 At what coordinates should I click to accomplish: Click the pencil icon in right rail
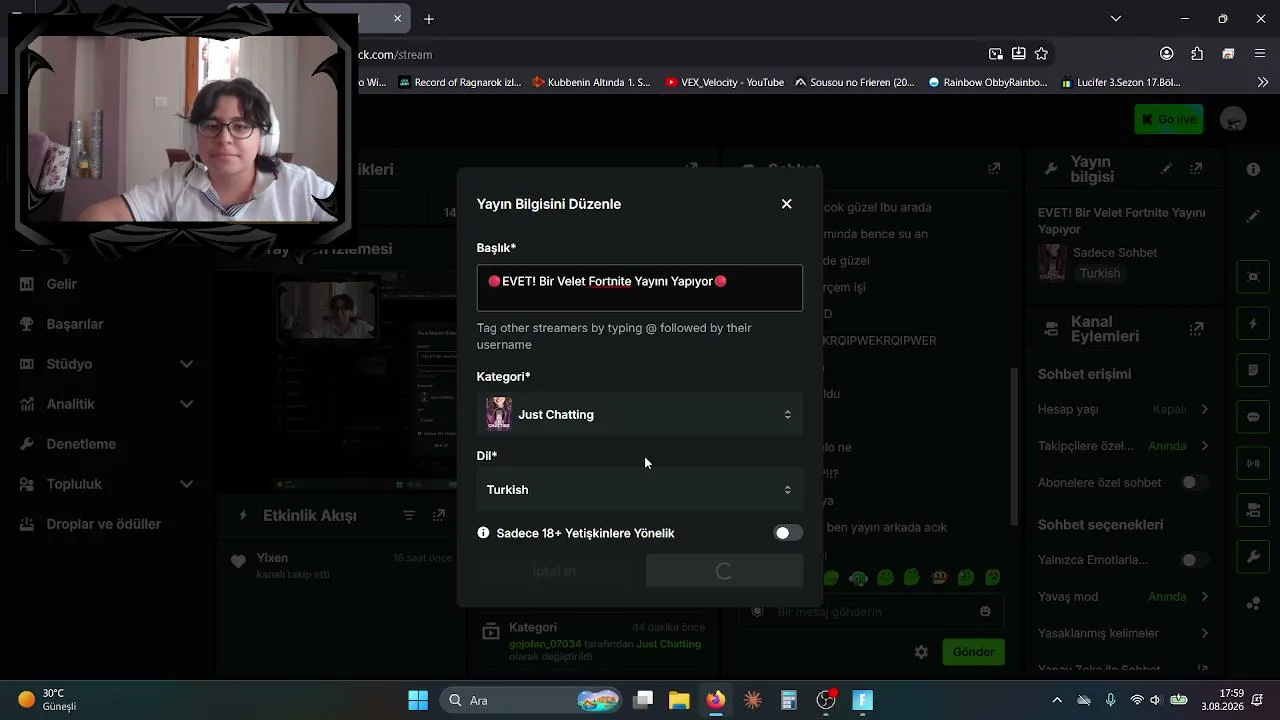[1253, 216]
